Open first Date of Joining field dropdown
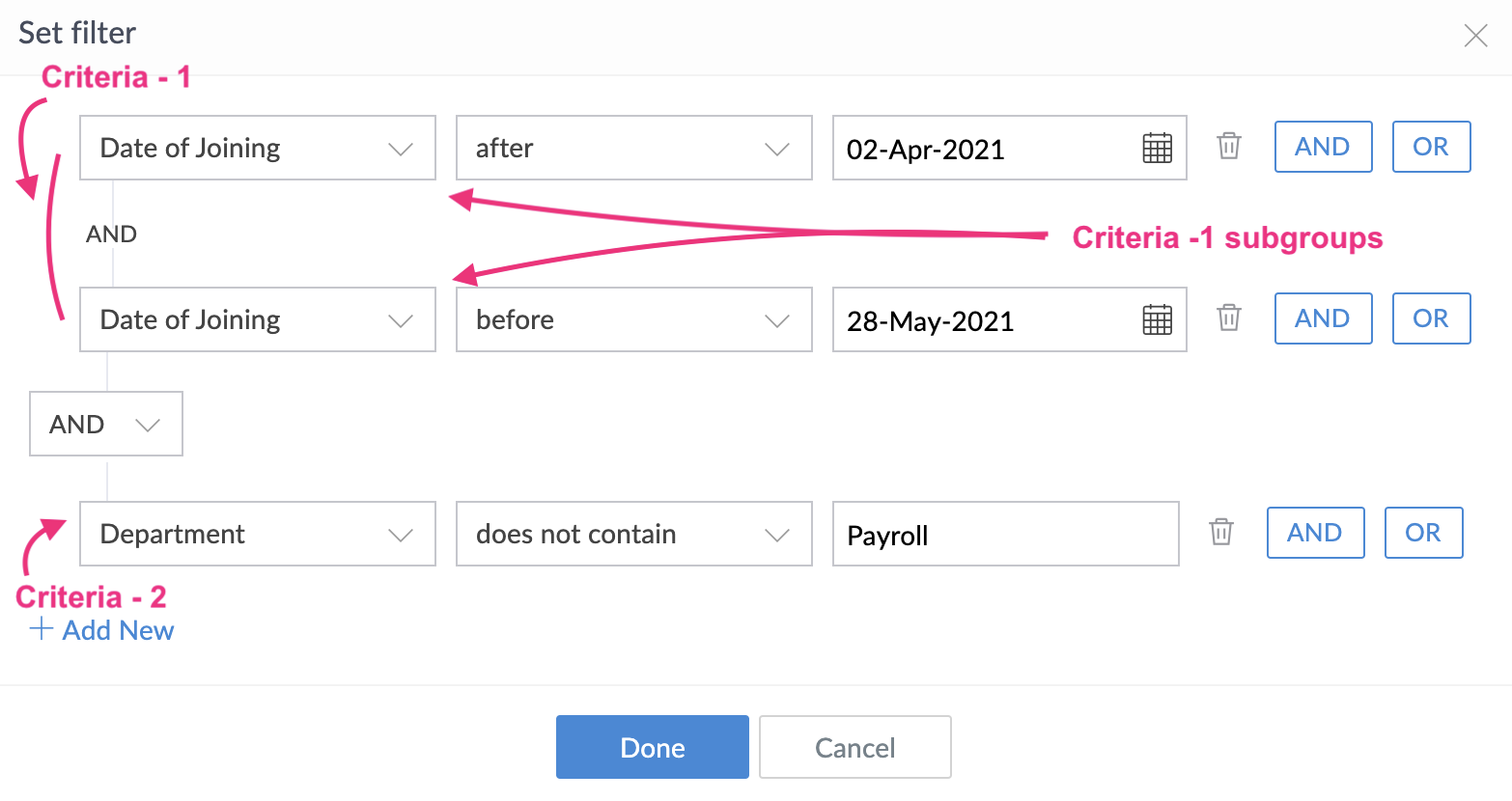 (x=257, y=149)
